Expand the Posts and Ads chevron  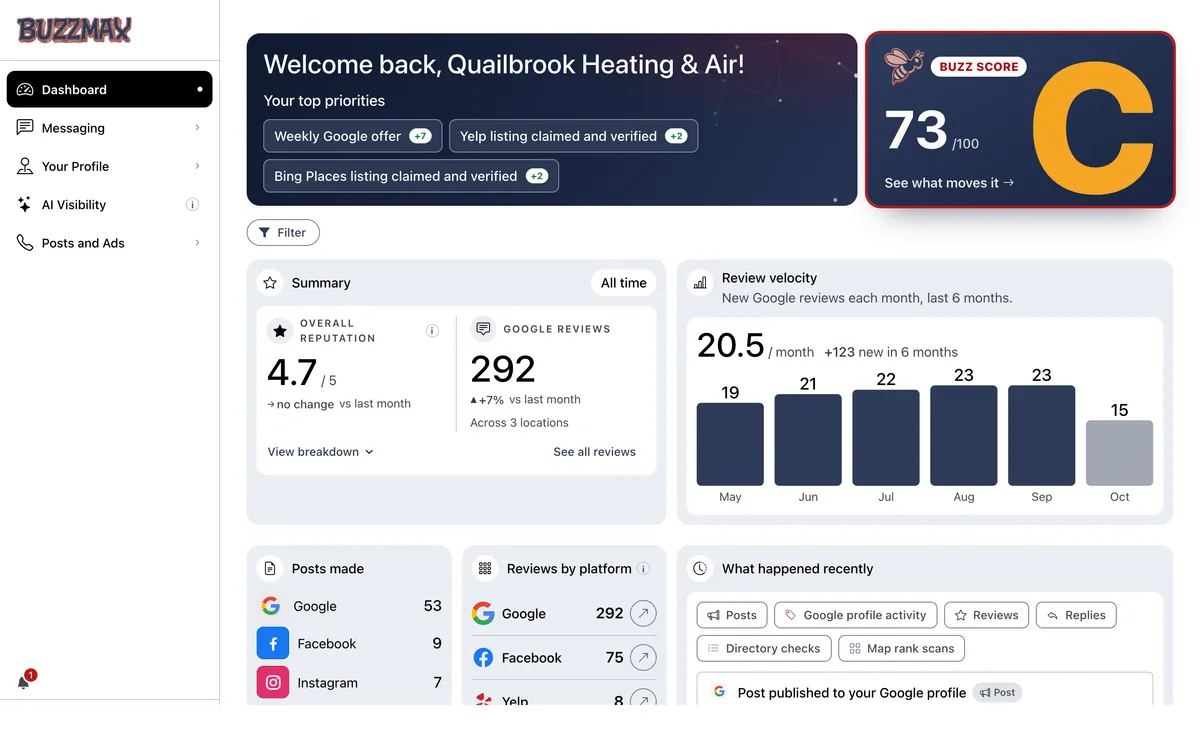tap(197, 243)
